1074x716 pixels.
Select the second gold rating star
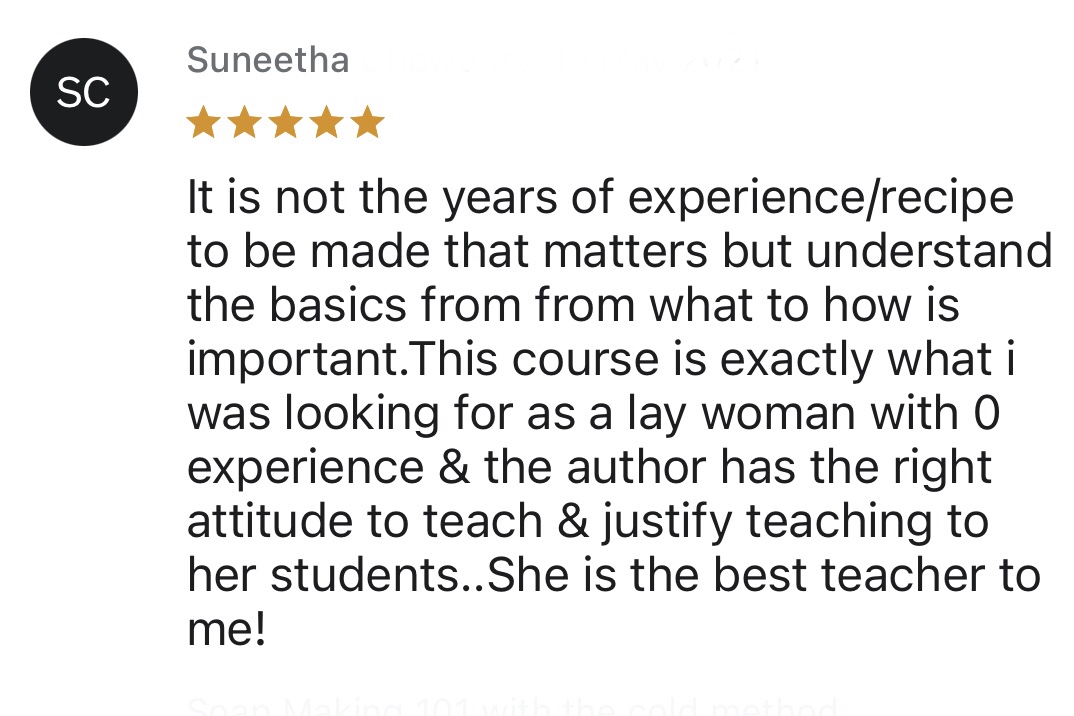coord(245,122)
